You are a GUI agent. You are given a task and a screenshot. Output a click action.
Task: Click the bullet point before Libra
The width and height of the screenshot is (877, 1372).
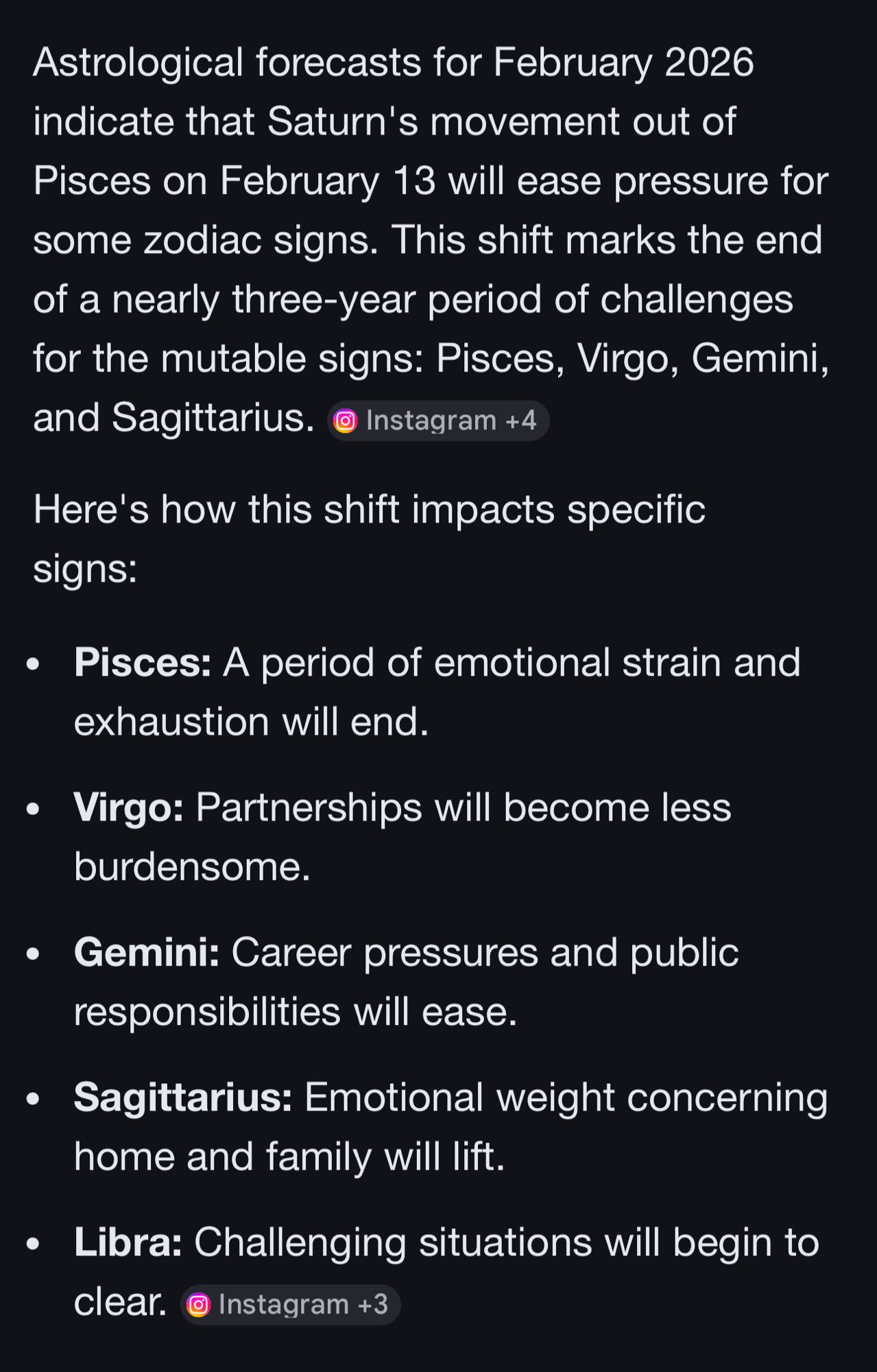(33, 1244)
